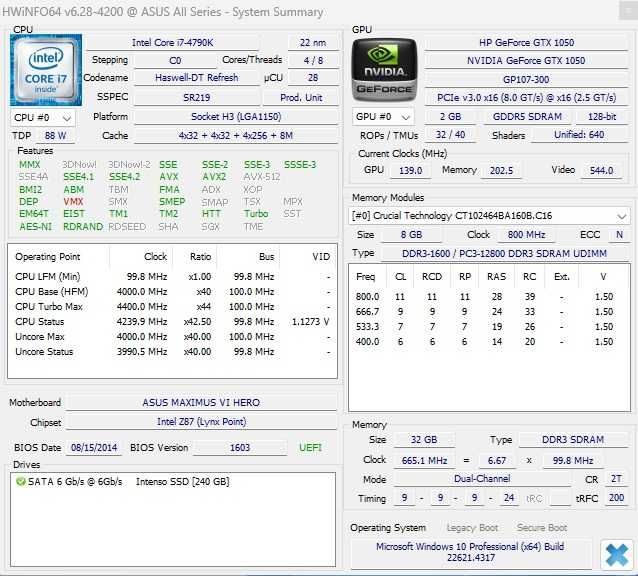Click the Dual-Channel mode field

(x=482, y=479)
